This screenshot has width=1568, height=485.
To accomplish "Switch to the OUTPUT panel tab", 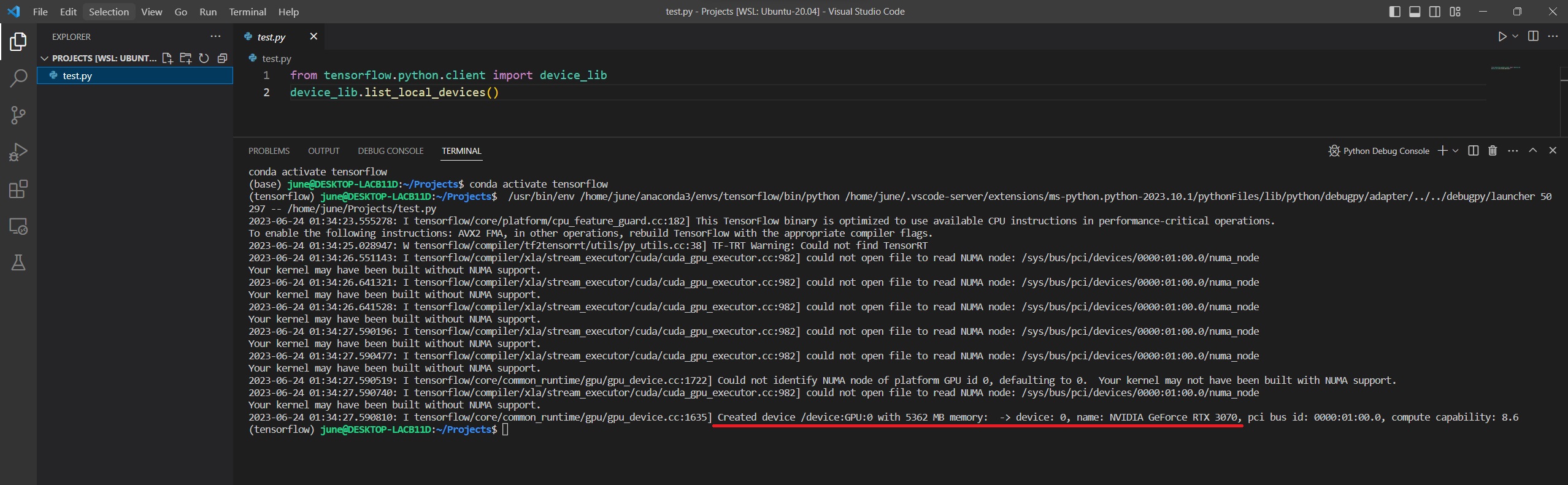I will click(323, 151).
